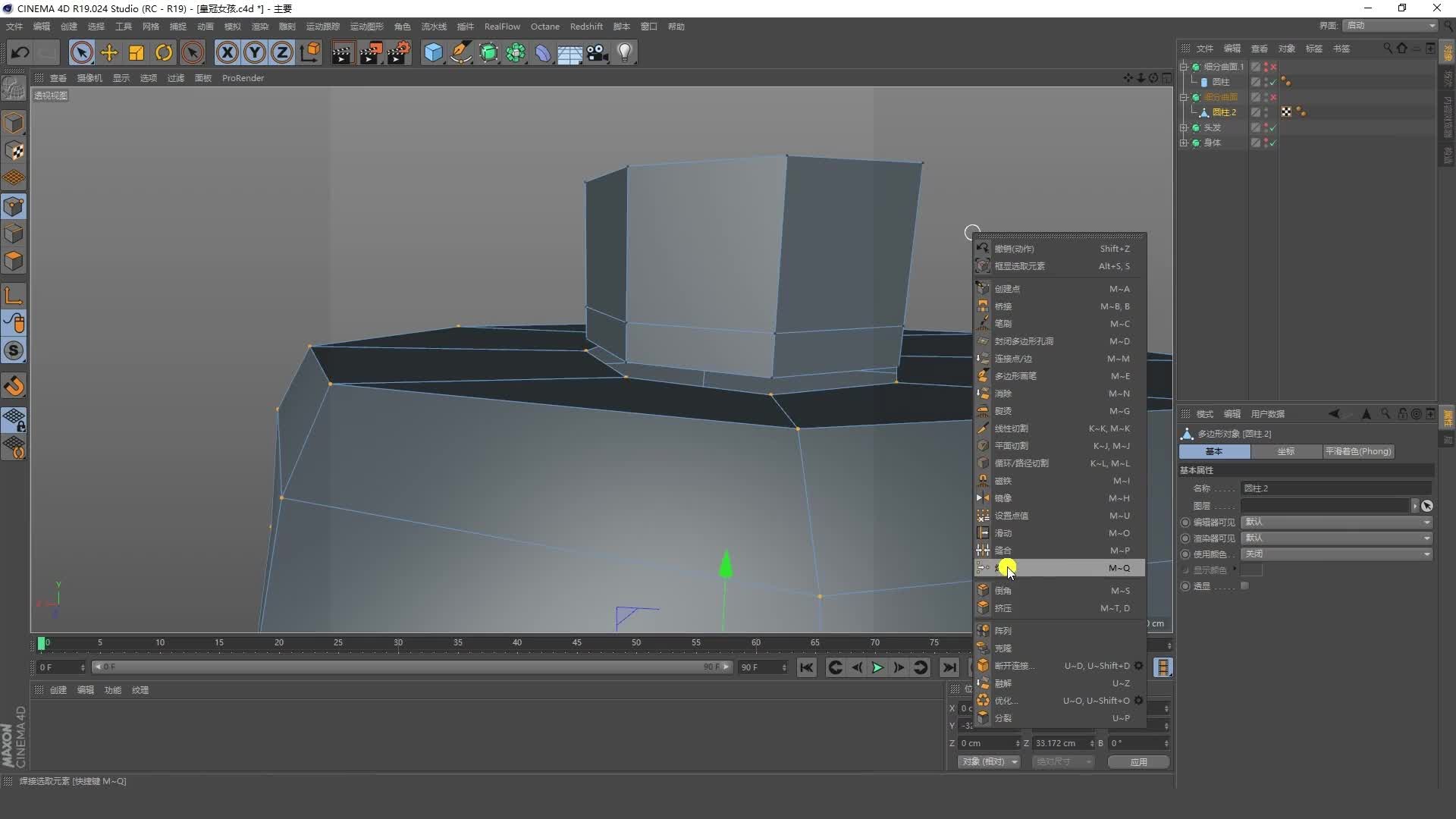Image resolution: width=1456 pixels, height=819 pixels.
Task: Open the coordinate system toggle icon
Action: pyautogui.click(x=310, y=52)
